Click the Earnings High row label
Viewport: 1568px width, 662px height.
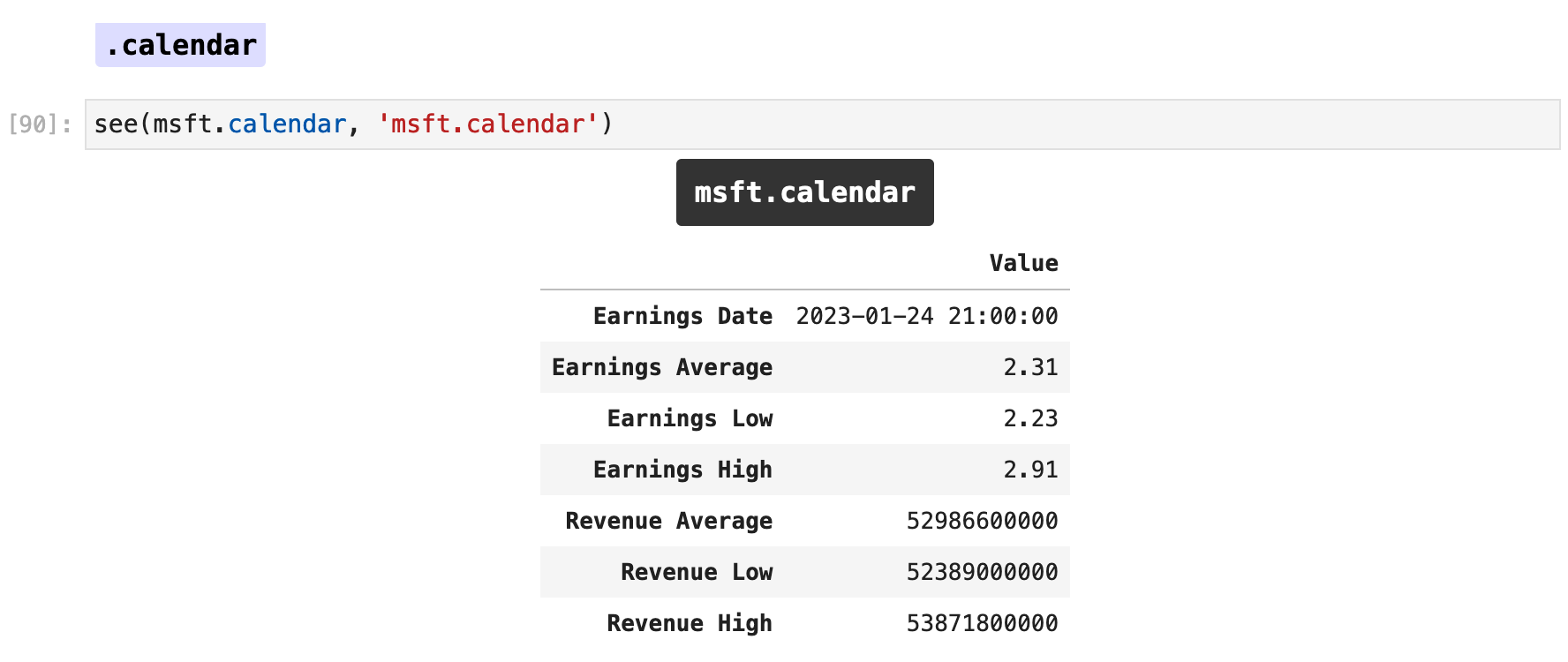coord(682,470)
